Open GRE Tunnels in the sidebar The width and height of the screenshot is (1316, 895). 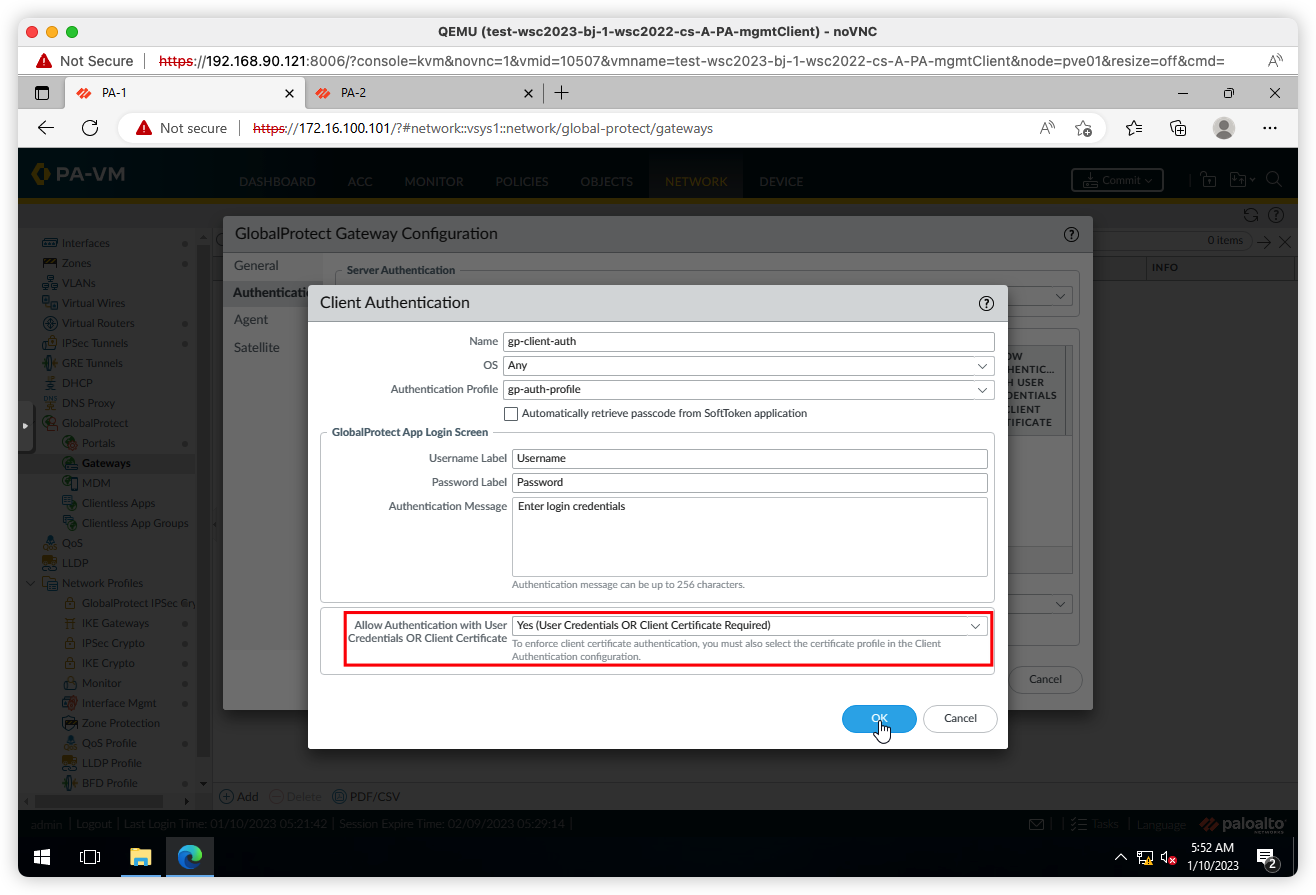coord(92,363)
